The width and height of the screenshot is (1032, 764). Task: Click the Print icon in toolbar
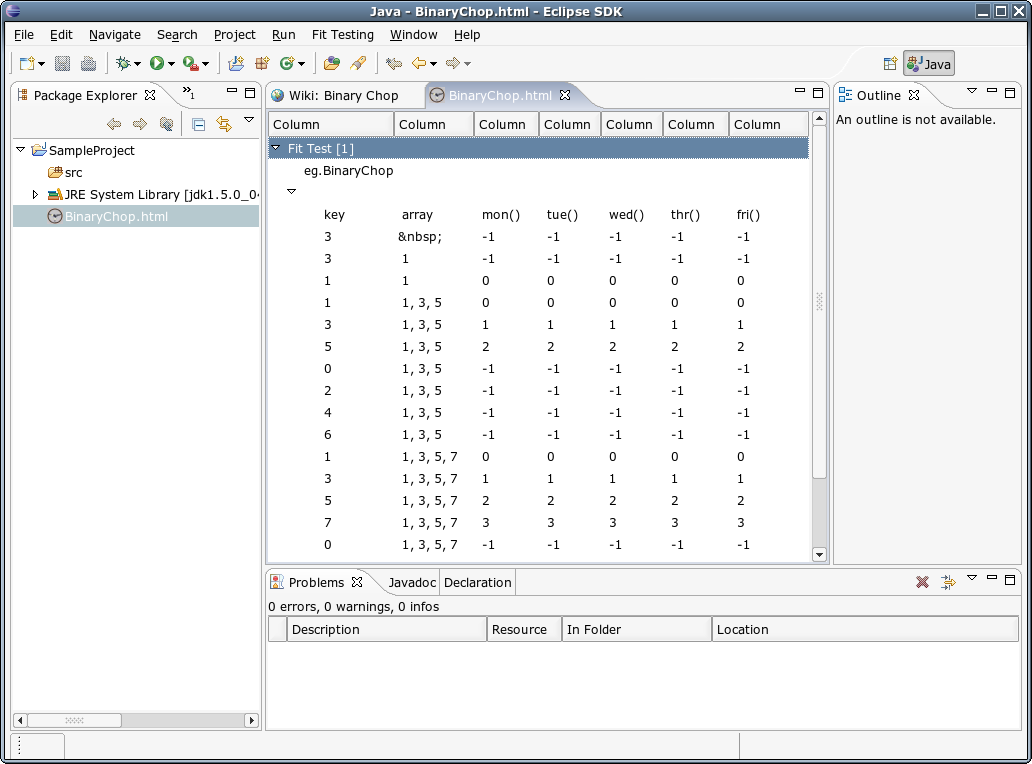(88, 63)
